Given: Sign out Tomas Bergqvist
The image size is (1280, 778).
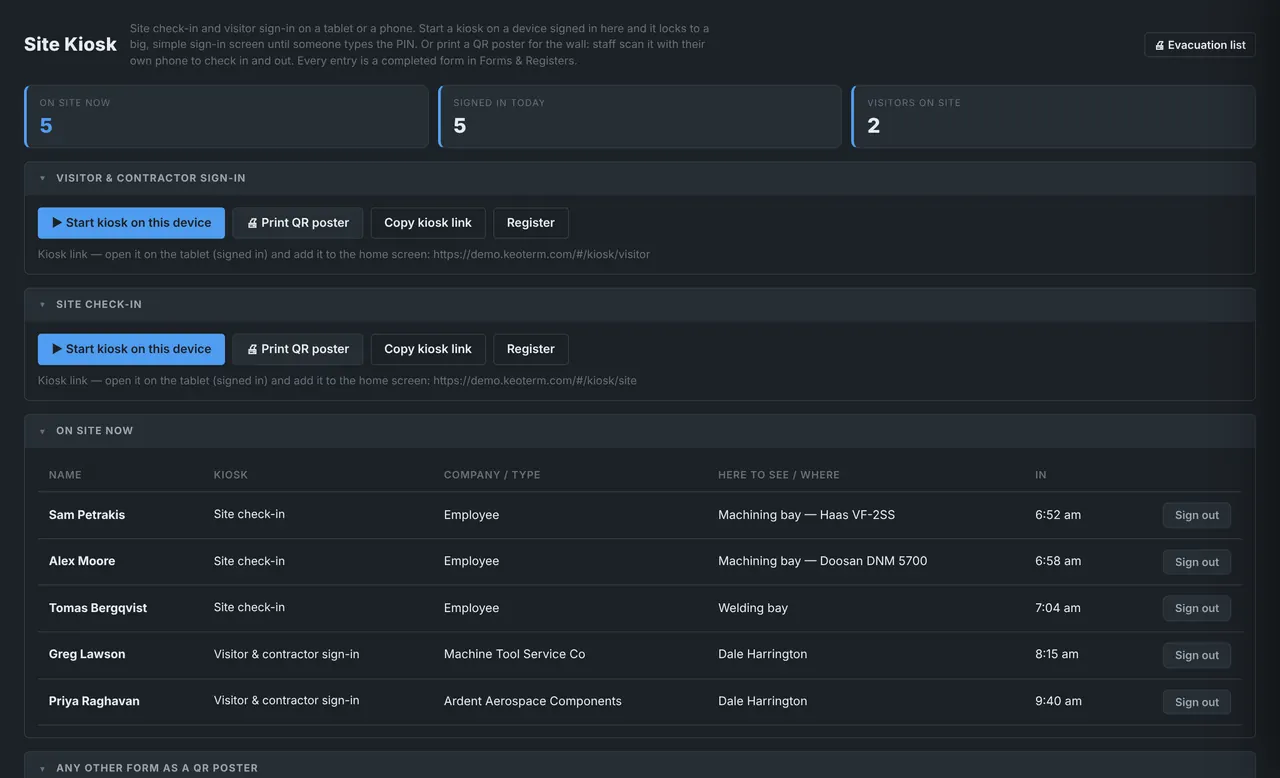Looking at the screenshot, I should coord(1197,608).
